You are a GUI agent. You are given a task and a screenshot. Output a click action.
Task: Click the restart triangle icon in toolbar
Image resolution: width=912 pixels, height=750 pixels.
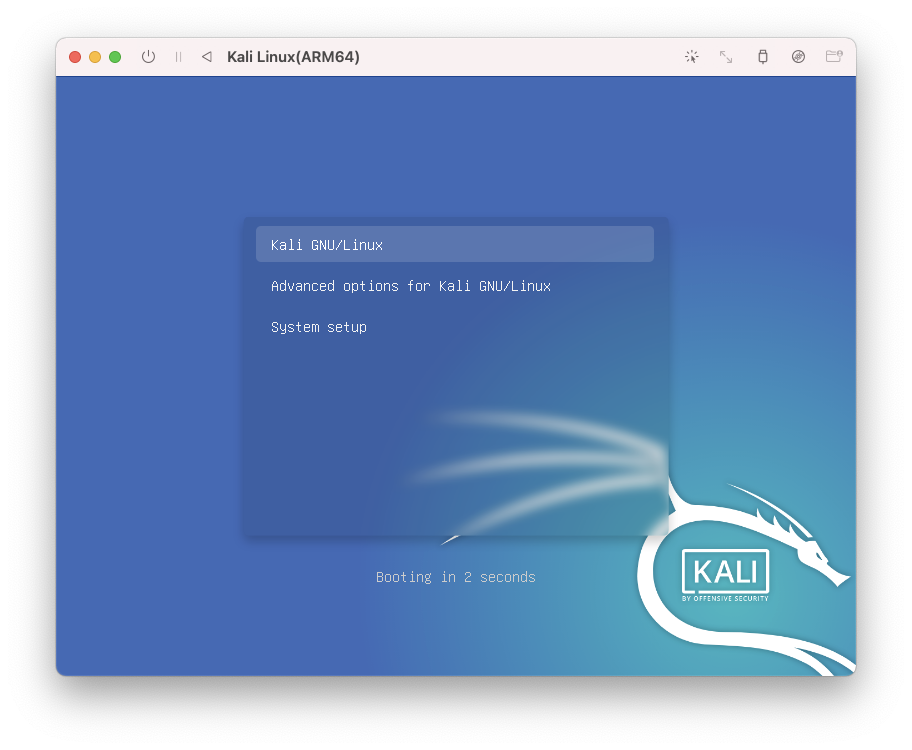[206, 56]
